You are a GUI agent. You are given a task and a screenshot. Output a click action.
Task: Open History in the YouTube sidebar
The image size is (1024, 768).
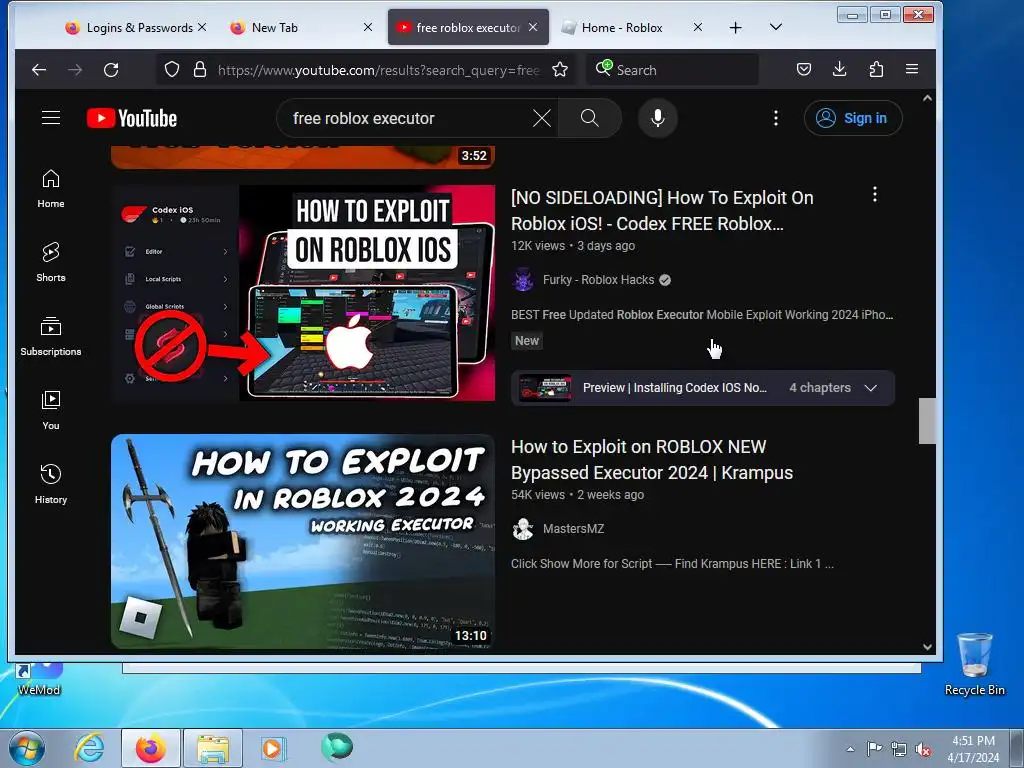tap(51, 484)
